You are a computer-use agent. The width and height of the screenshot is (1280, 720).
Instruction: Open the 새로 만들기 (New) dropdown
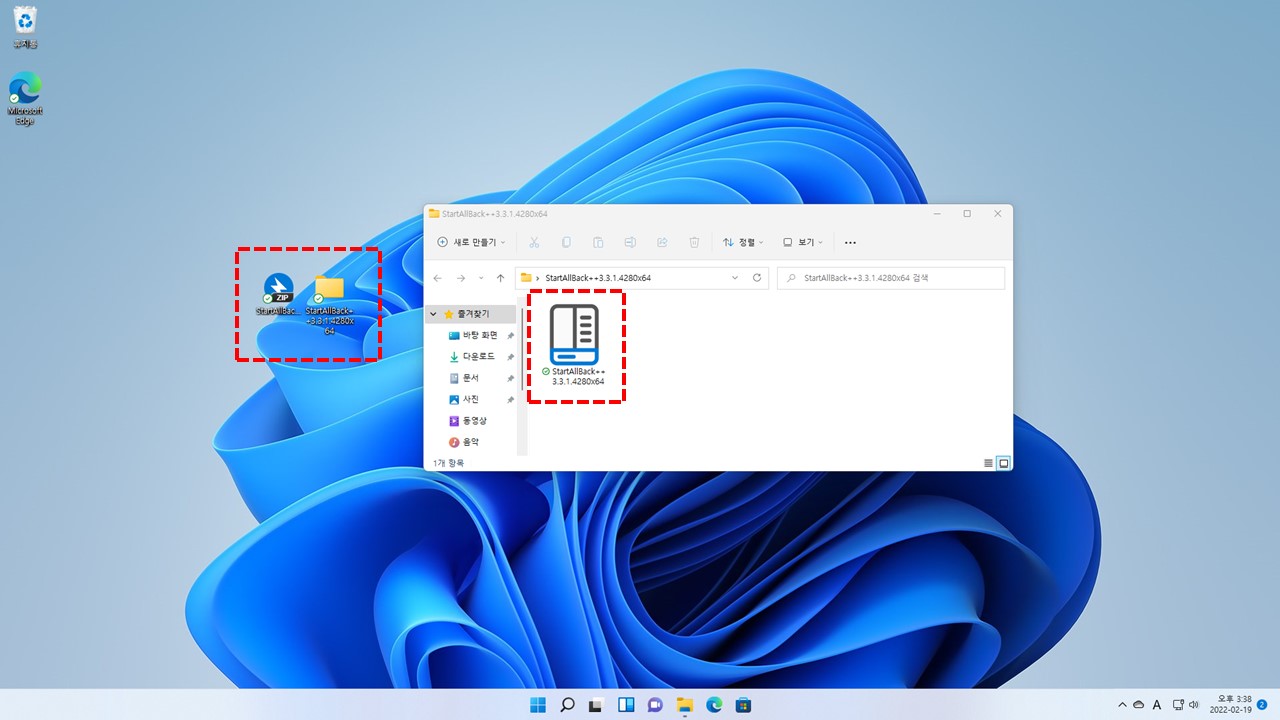(471, 242)
